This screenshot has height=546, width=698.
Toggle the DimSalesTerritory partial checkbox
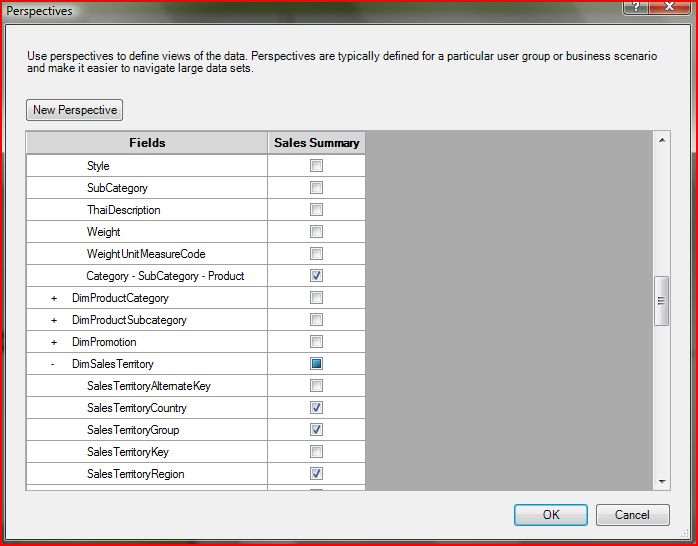[x=316, y=364]
